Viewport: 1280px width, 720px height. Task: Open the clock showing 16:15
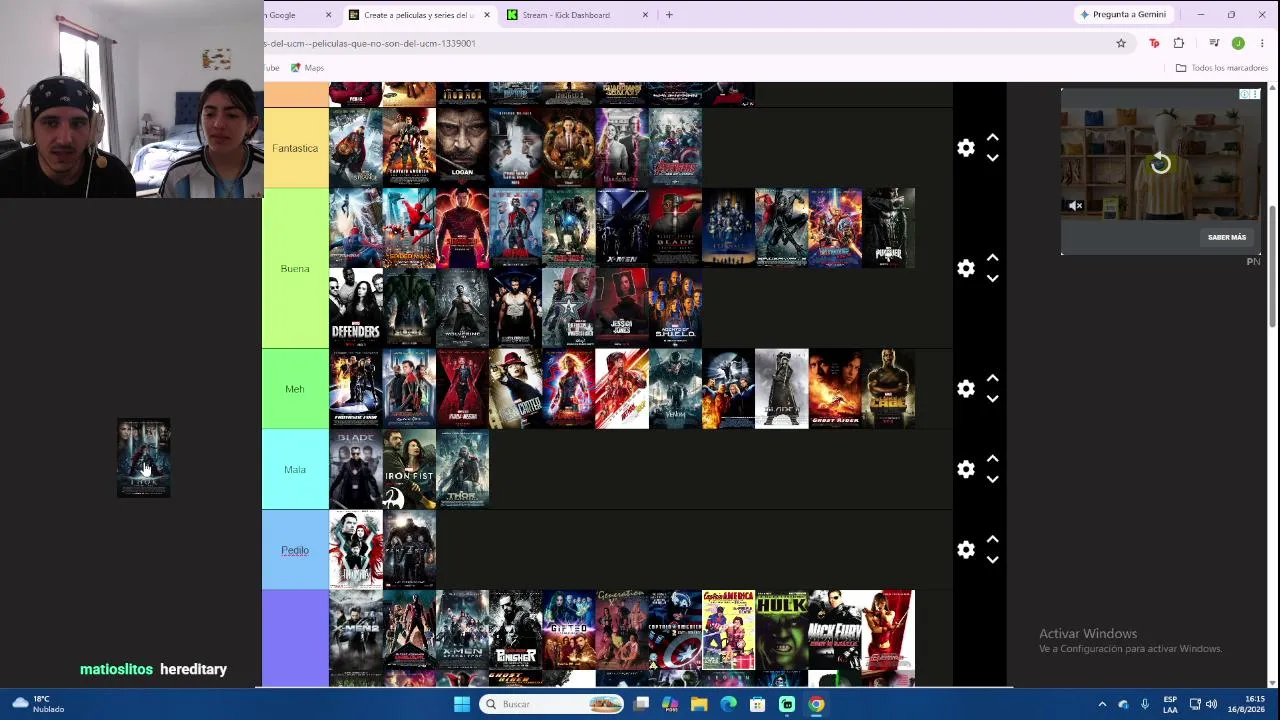pyautogui.click(x=1246, y=704)
